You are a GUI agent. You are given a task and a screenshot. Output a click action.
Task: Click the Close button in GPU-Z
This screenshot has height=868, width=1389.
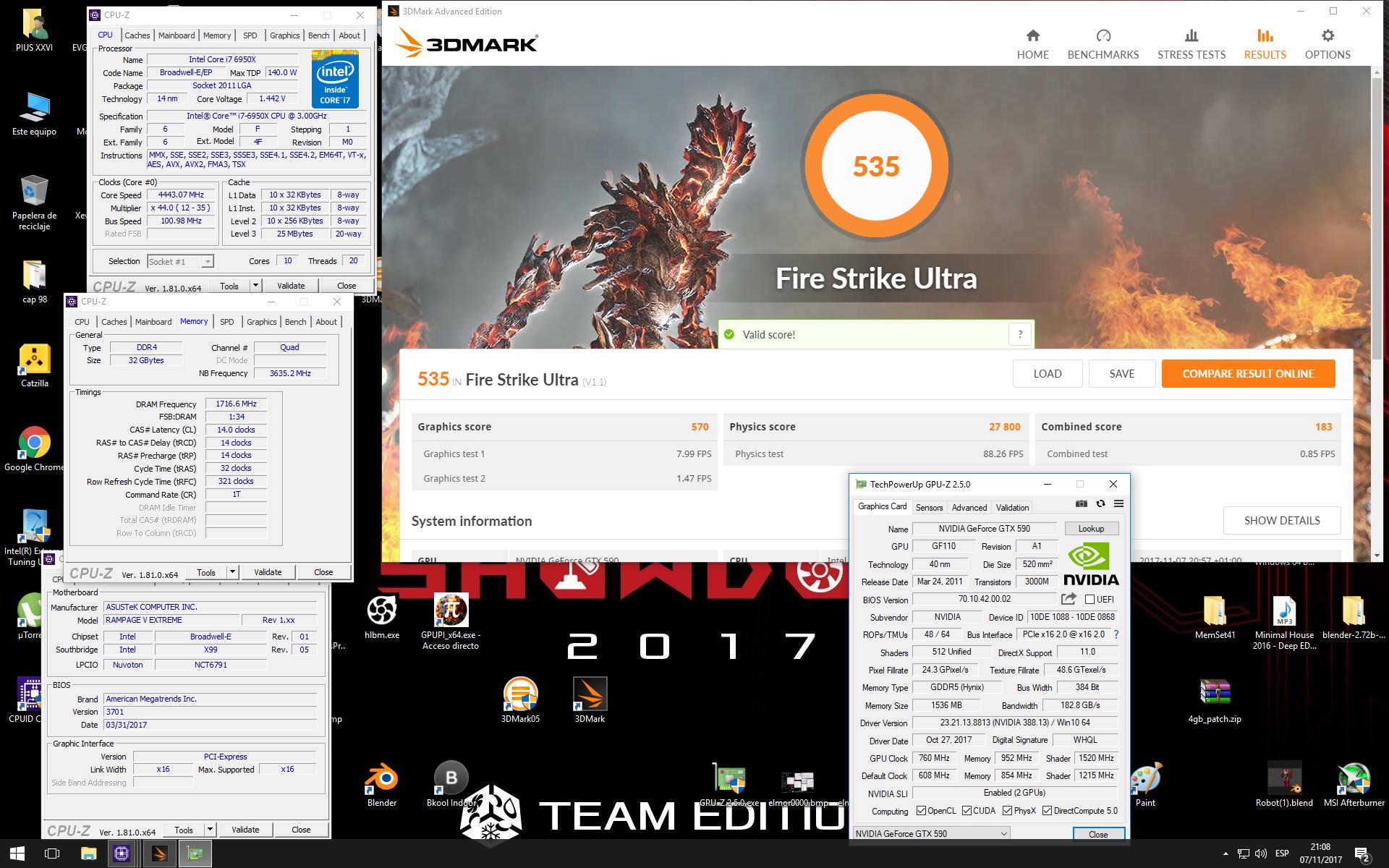click(x=1098, y=834)
